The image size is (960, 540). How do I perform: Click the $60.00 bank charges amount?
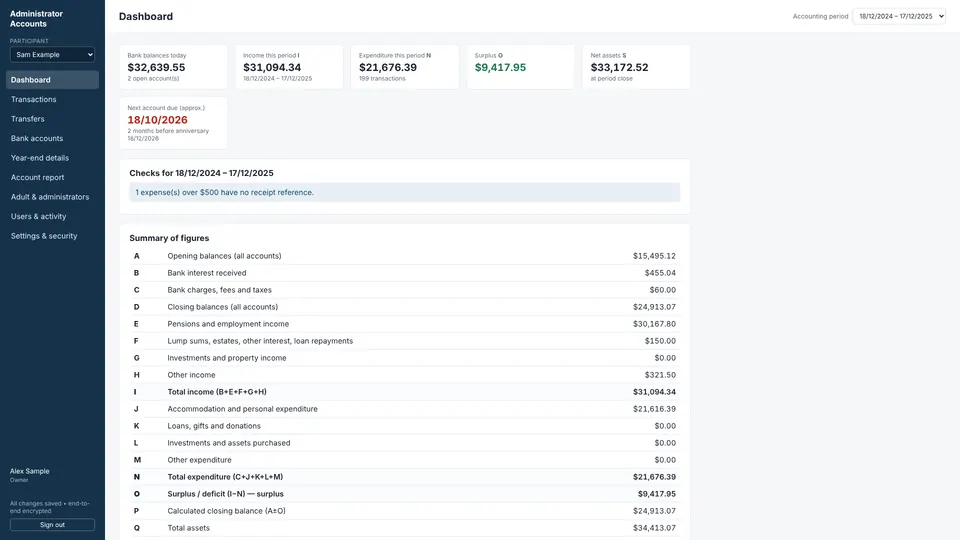(662, 290)
